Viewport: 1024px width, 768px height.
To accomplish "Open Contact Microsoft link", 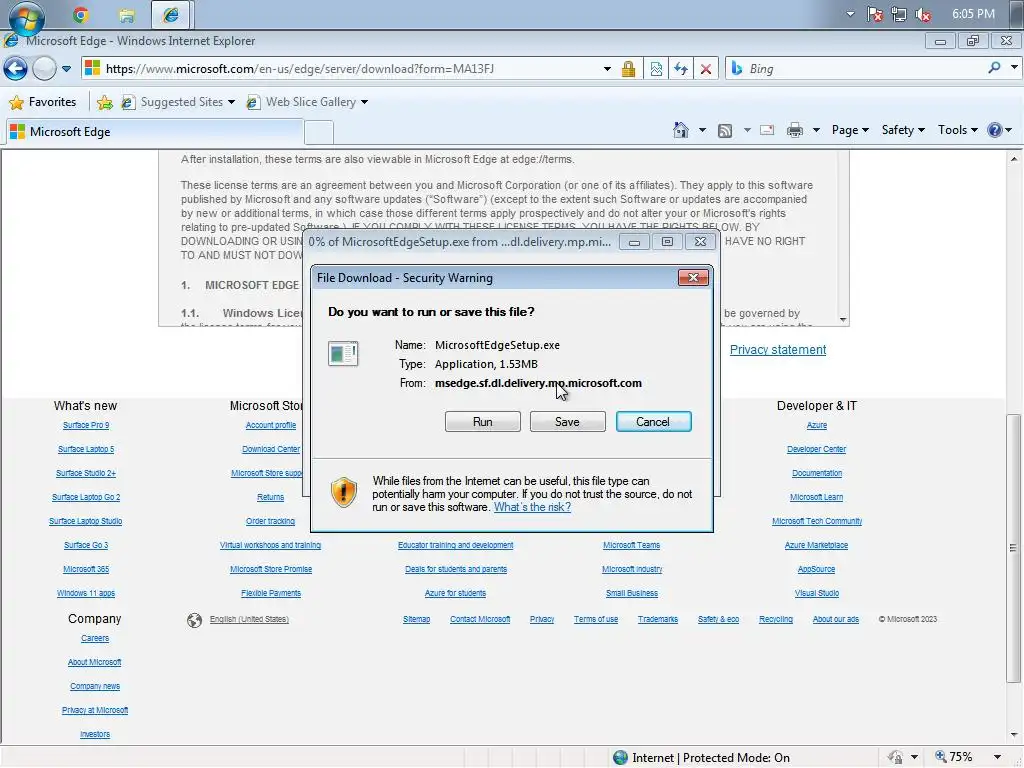I will click(480, 619).
